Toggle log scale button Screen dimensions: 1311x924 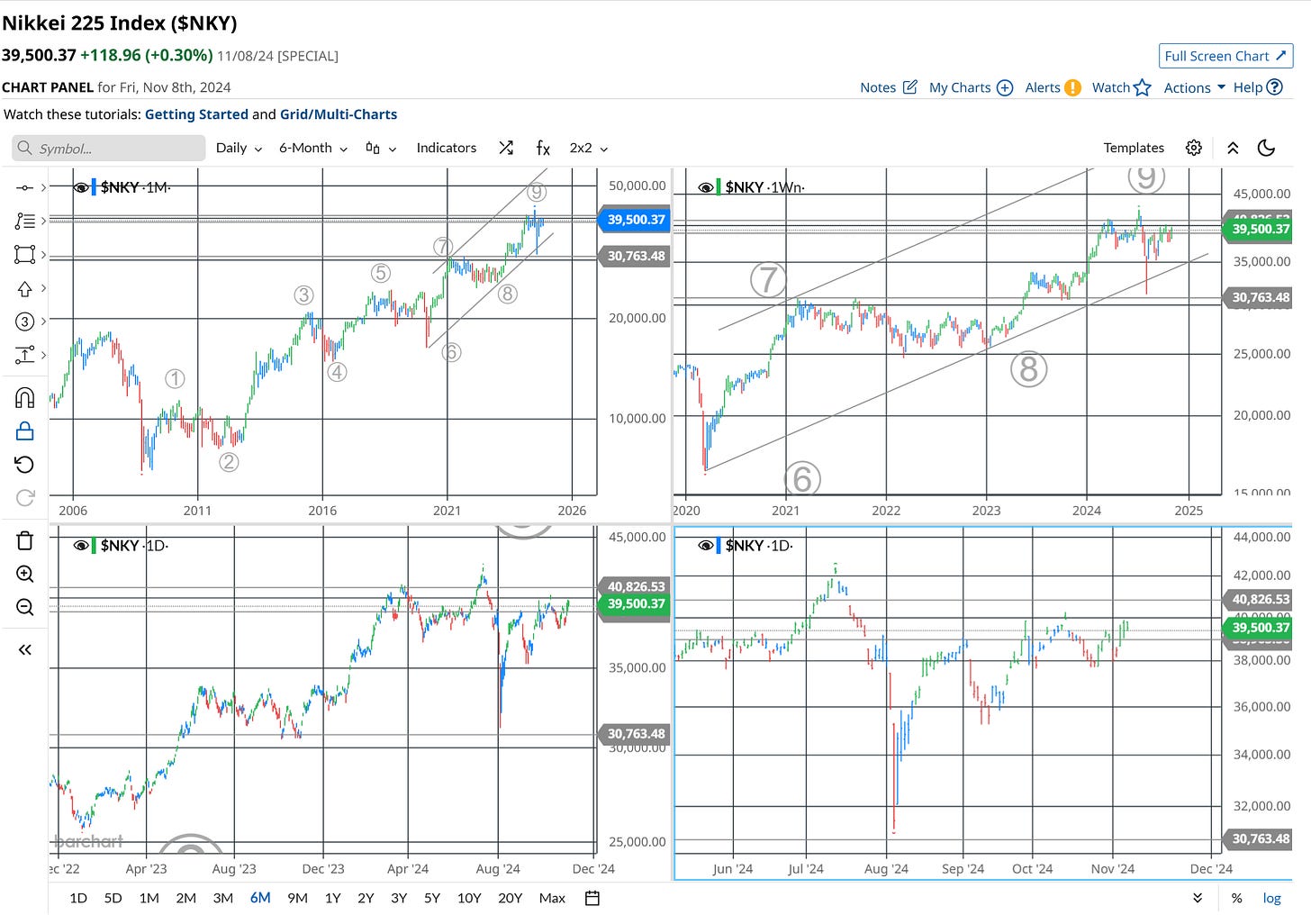click(1271, 898)
